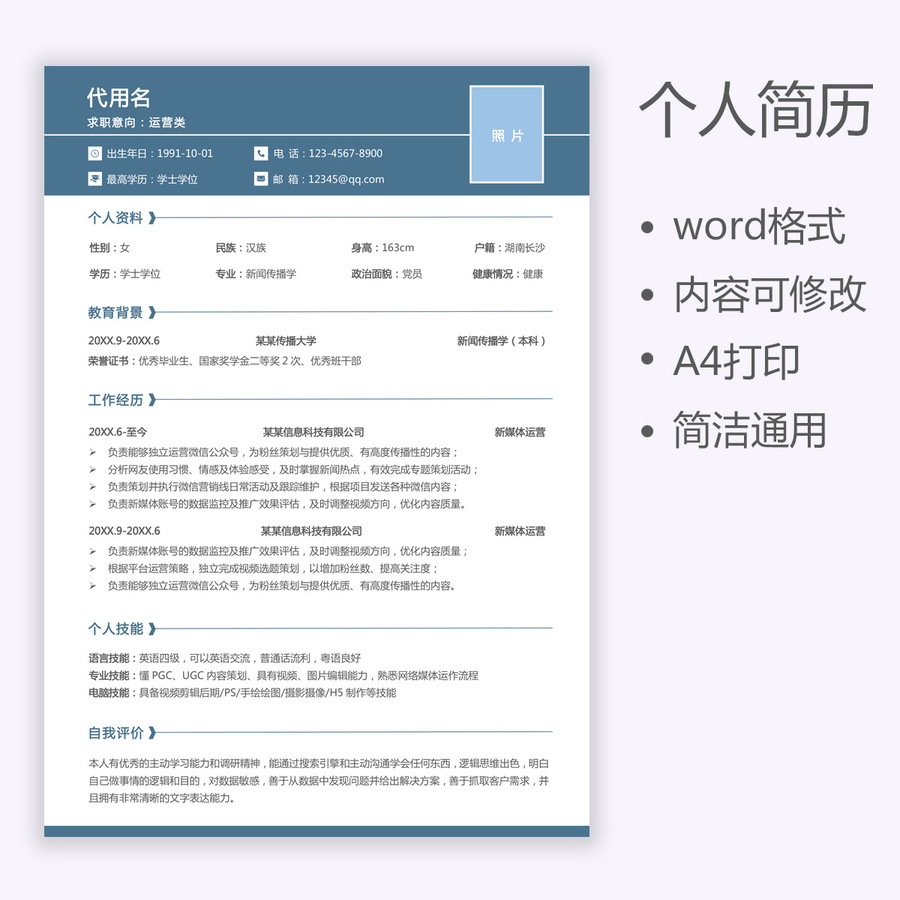Click the 电脑技能 line
The width and height of the screenshot is (900, 900).
click(242, 693)
